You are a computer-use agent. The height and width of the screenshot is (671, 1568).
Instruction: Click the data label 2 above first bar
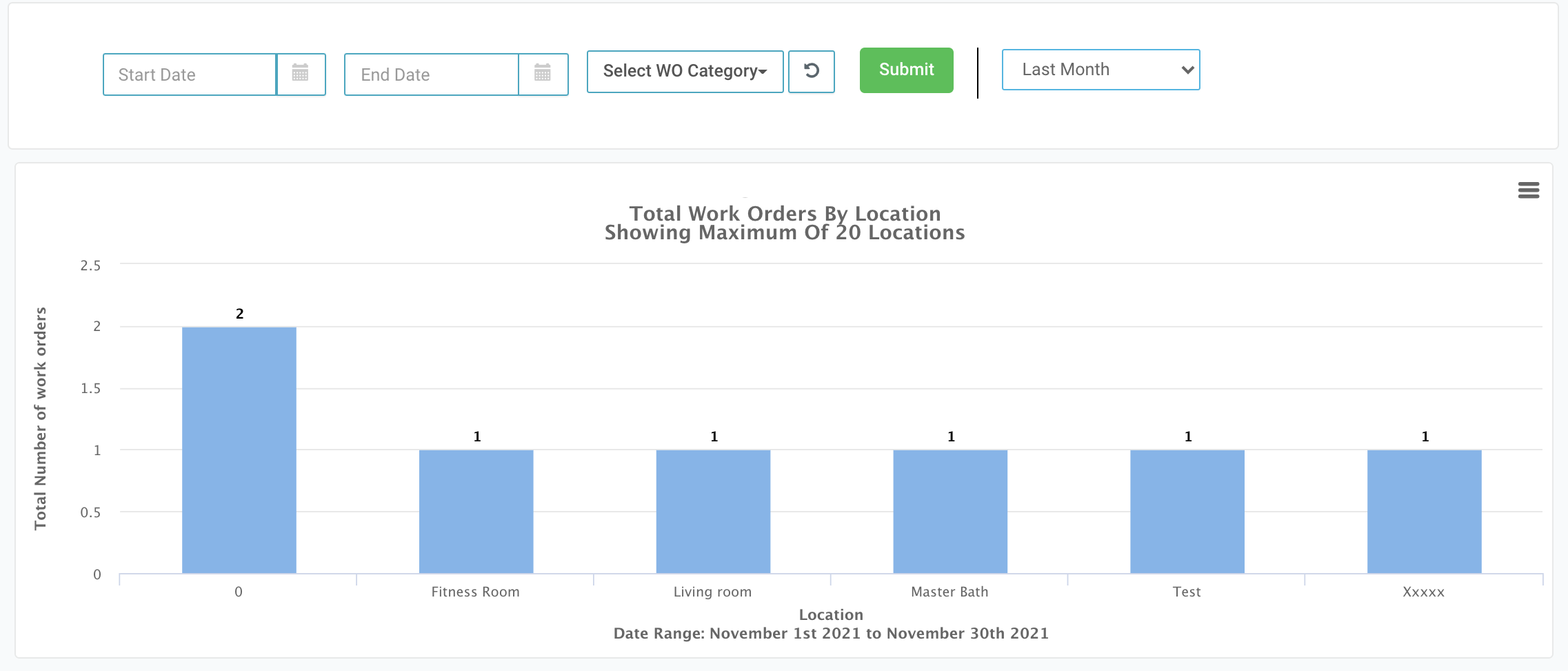coord(239,314)
